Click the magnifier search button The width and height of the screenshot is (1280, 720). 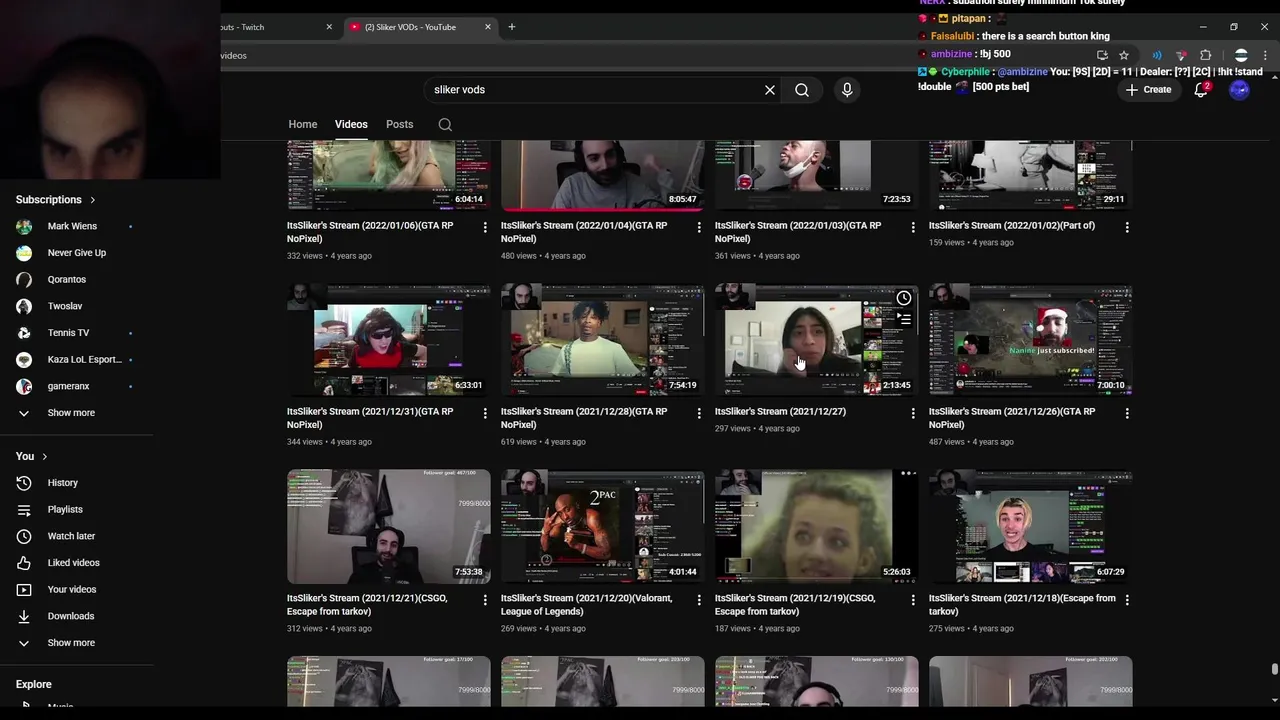click(x=802, y=90)
